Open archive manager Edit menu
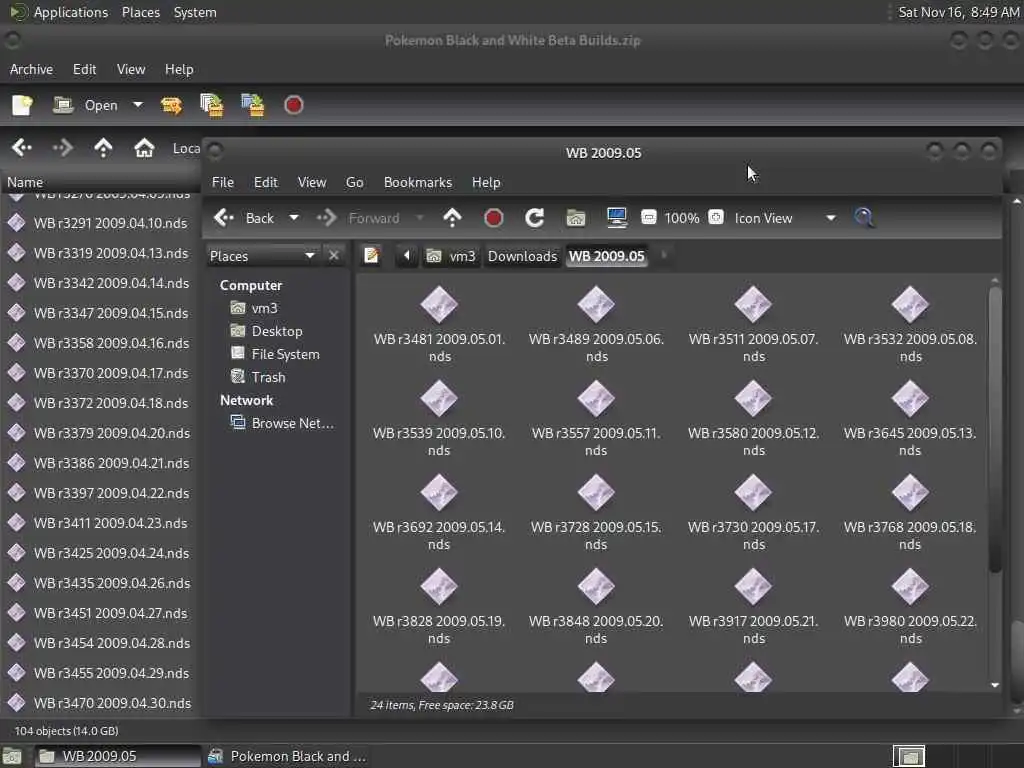The image size is (1024, 768). 84,69
